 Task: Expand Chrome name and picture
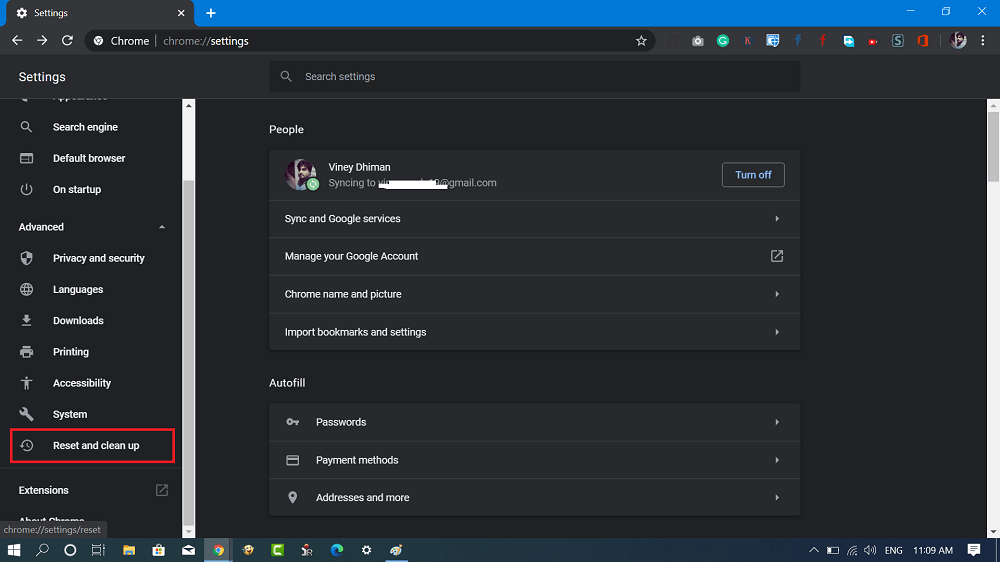click(x=534, y=294)
